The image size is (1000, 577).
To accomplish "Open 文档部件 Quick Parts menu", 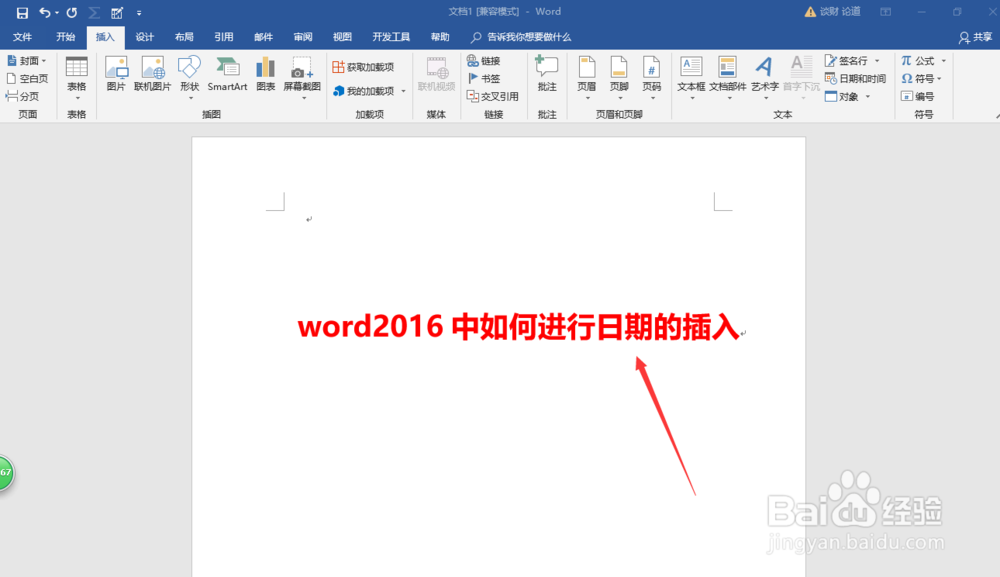I will coord(728,78).
